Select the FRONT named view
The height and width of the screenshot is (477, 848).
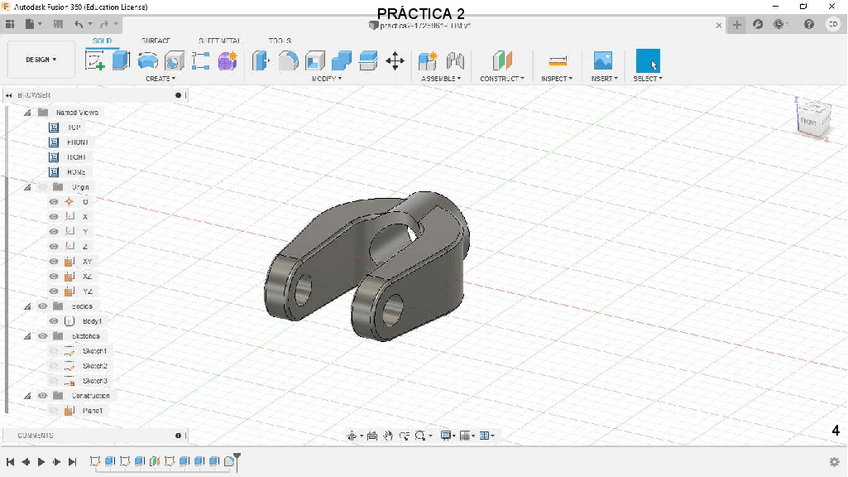click(76, 142)
